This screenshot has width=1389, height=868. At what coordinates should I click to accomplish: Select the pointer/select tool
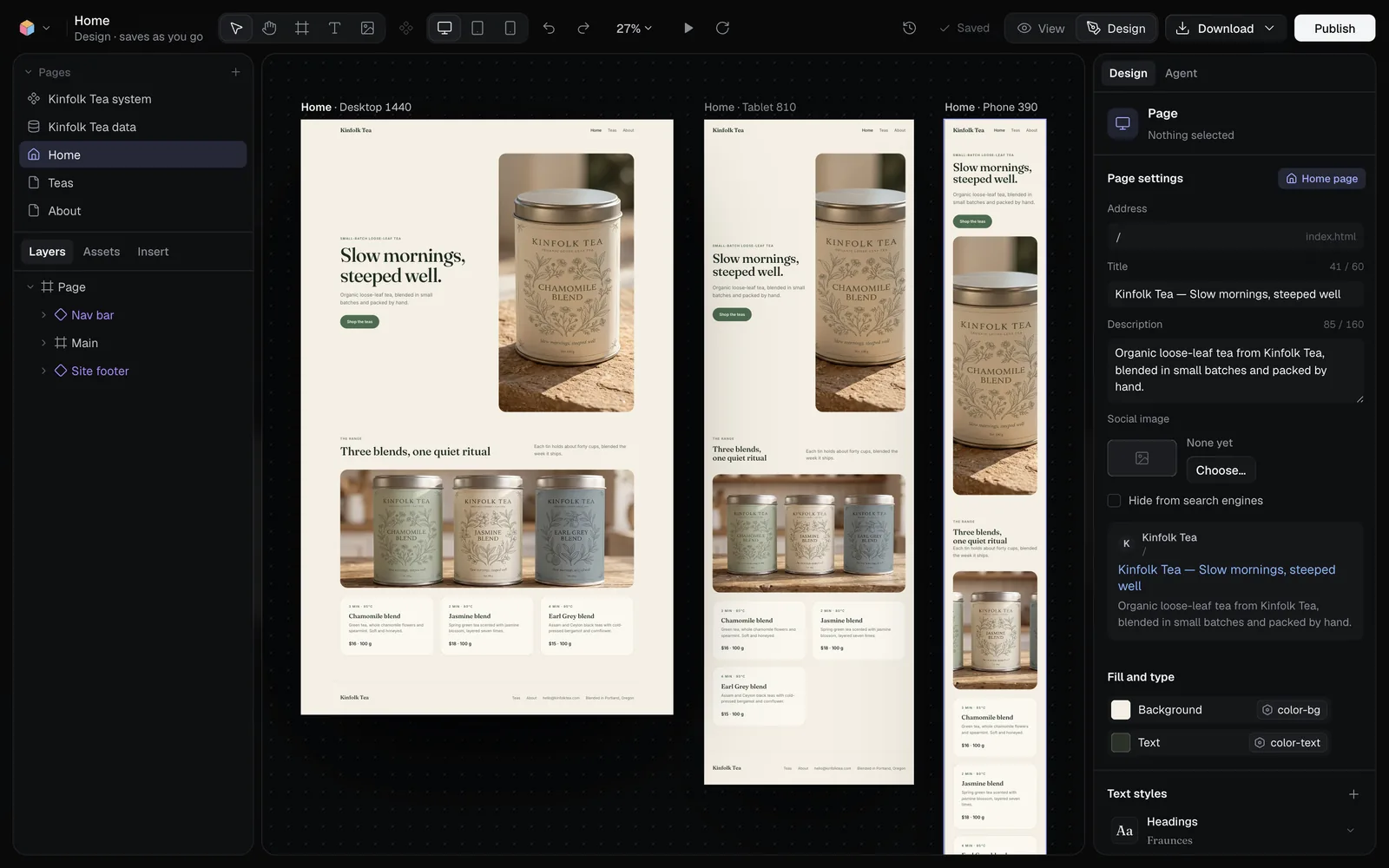pyautogui.click(x=236, y=28)
